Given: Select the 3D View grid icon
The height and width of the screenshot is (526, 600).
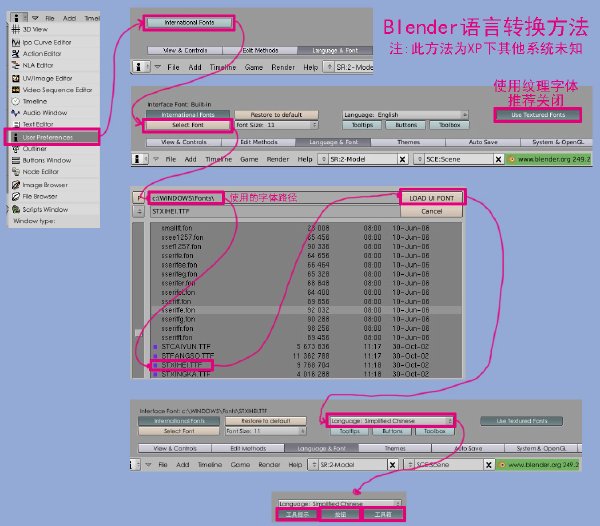Looking at the screenshot, I should coord(16,29).
